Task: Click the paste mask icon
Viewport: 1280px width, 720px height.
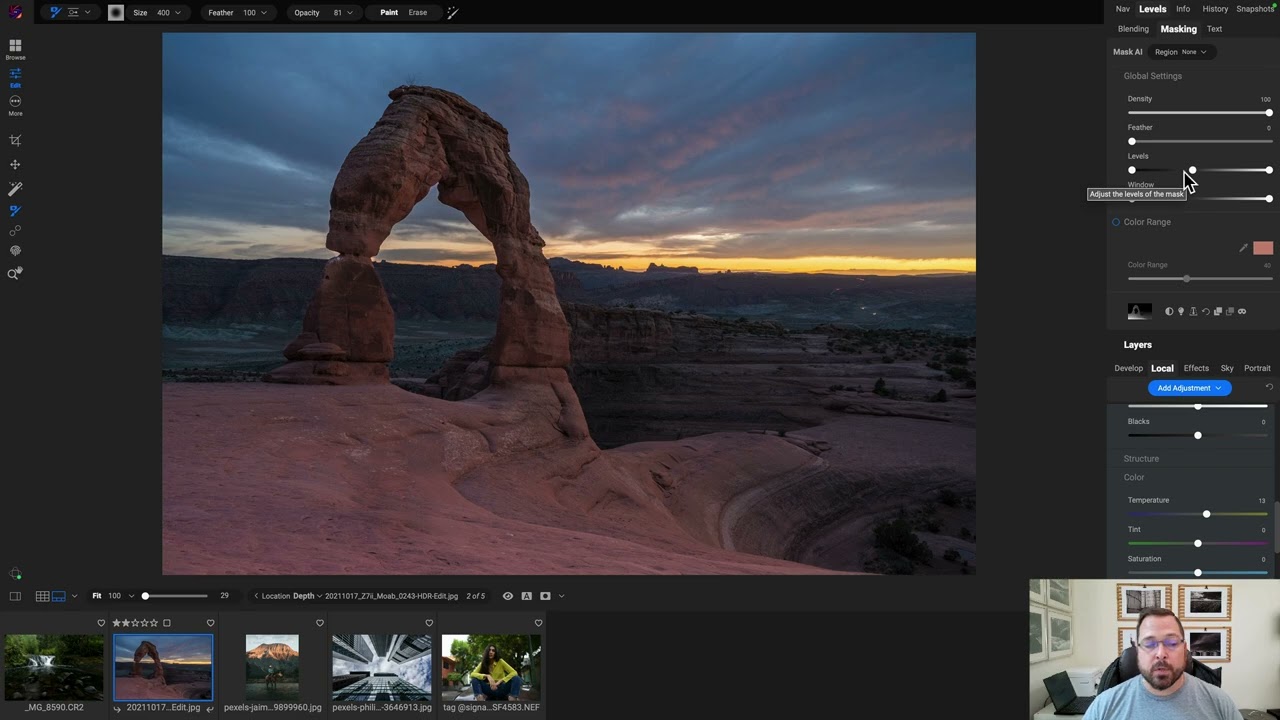Action: [x=1229, y=311]
